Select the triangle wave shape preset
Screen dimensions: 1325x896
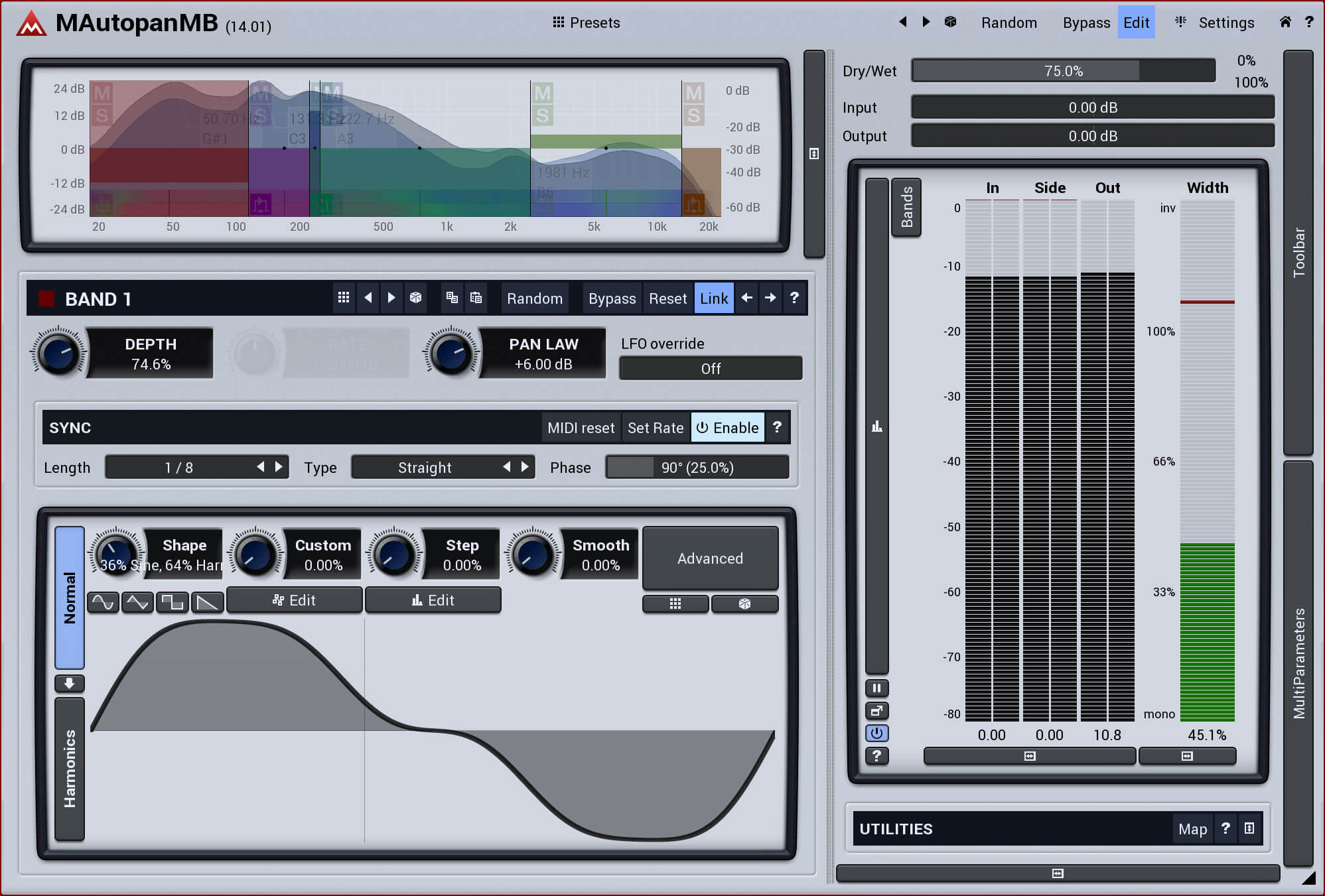point(137,602)
